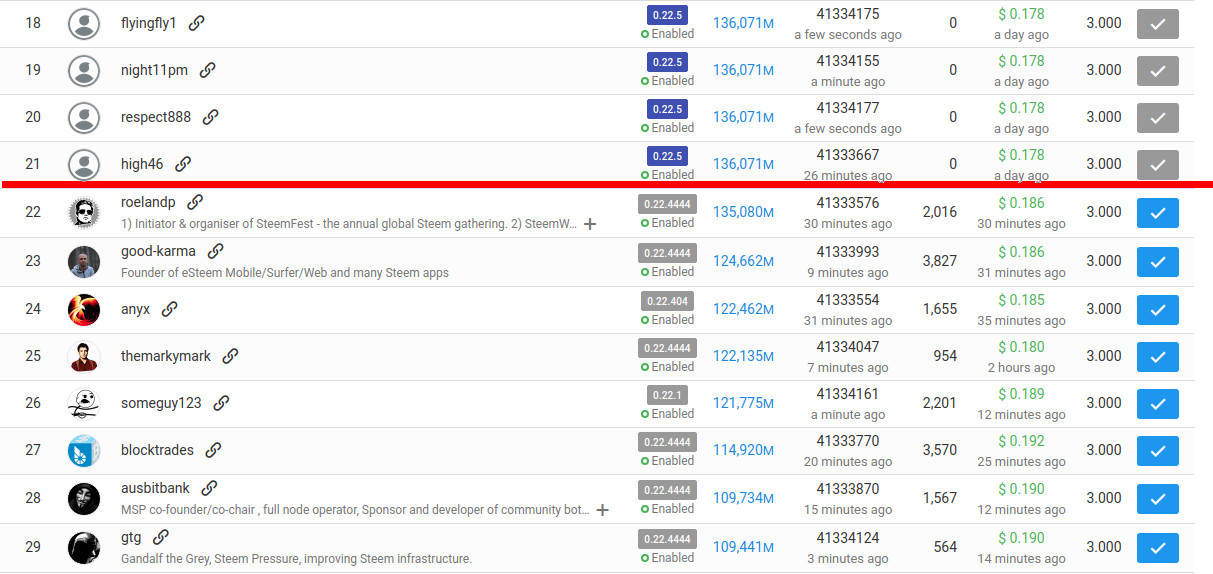Toggle the vote checkmark for high46
Viewport: 1213px width, 574px height.
1157,164
